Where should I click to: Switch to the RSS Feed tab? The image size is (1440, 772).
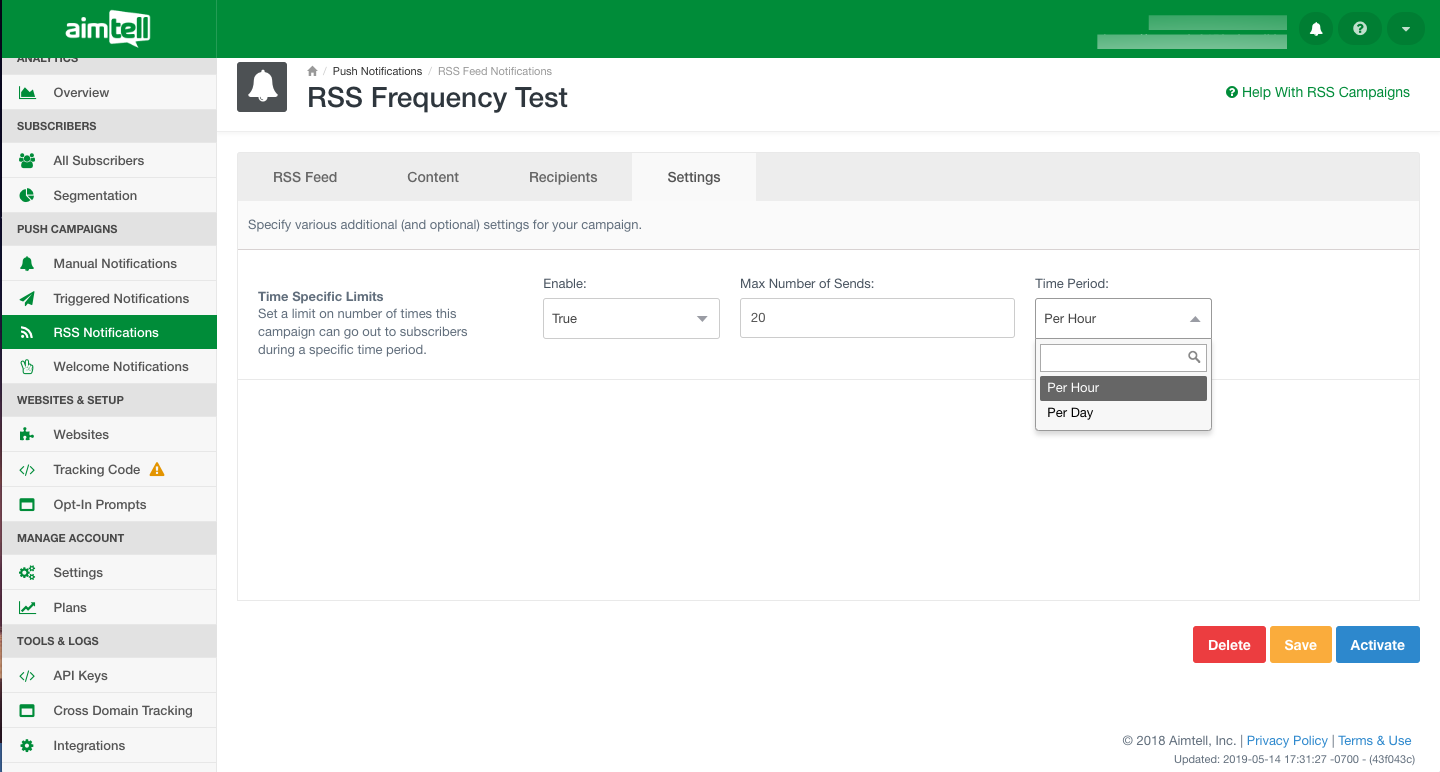(x=305, y=177)
